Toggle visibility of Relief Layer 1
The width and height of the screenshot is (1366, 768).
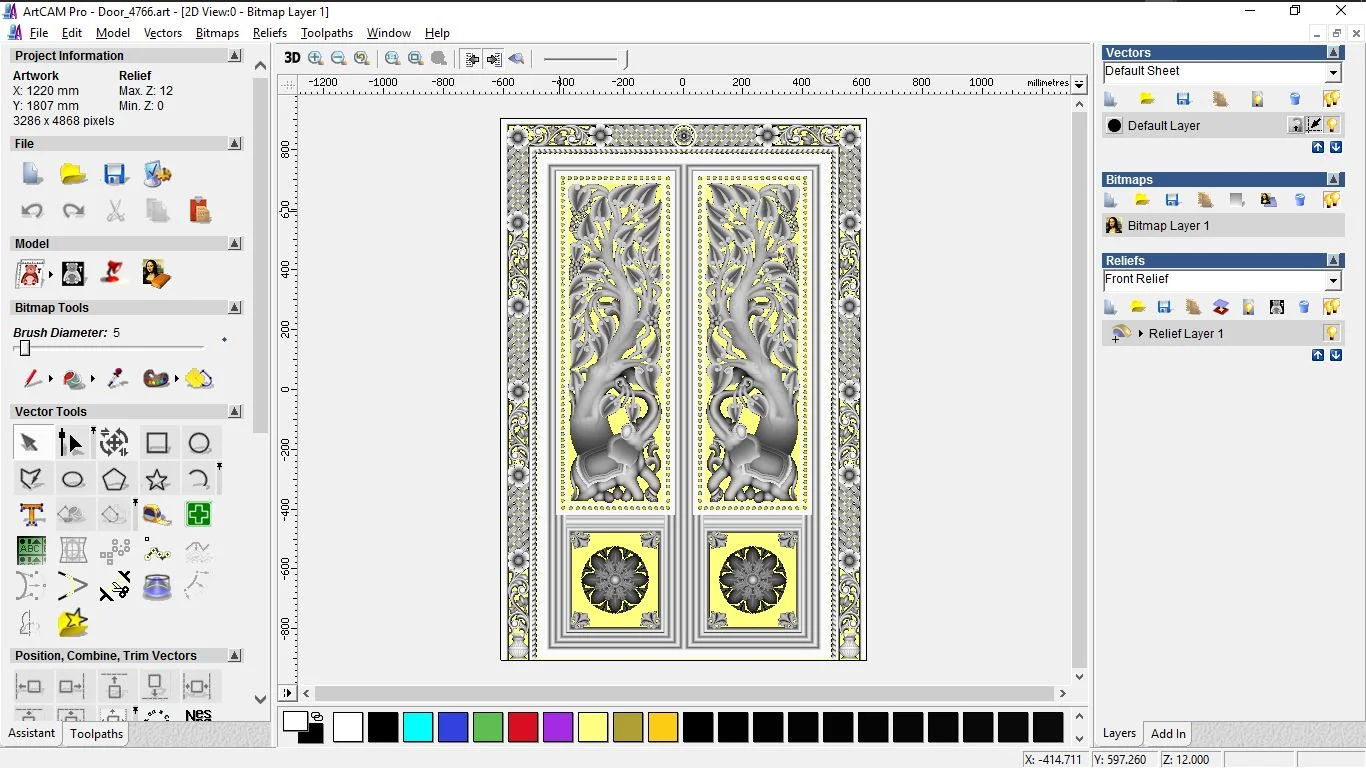point(1331,333)
